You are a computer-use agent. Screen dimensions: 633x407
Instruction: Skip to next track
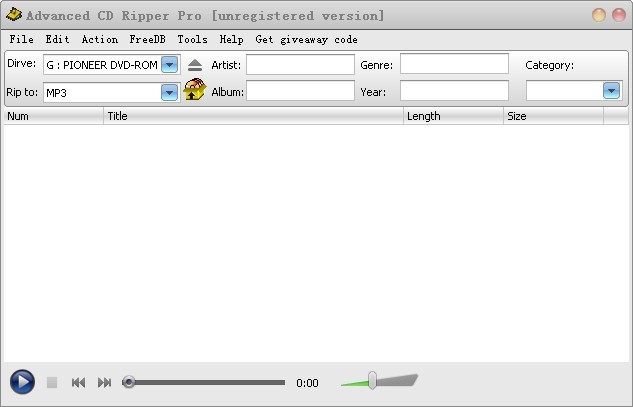(x=104, y=382)
